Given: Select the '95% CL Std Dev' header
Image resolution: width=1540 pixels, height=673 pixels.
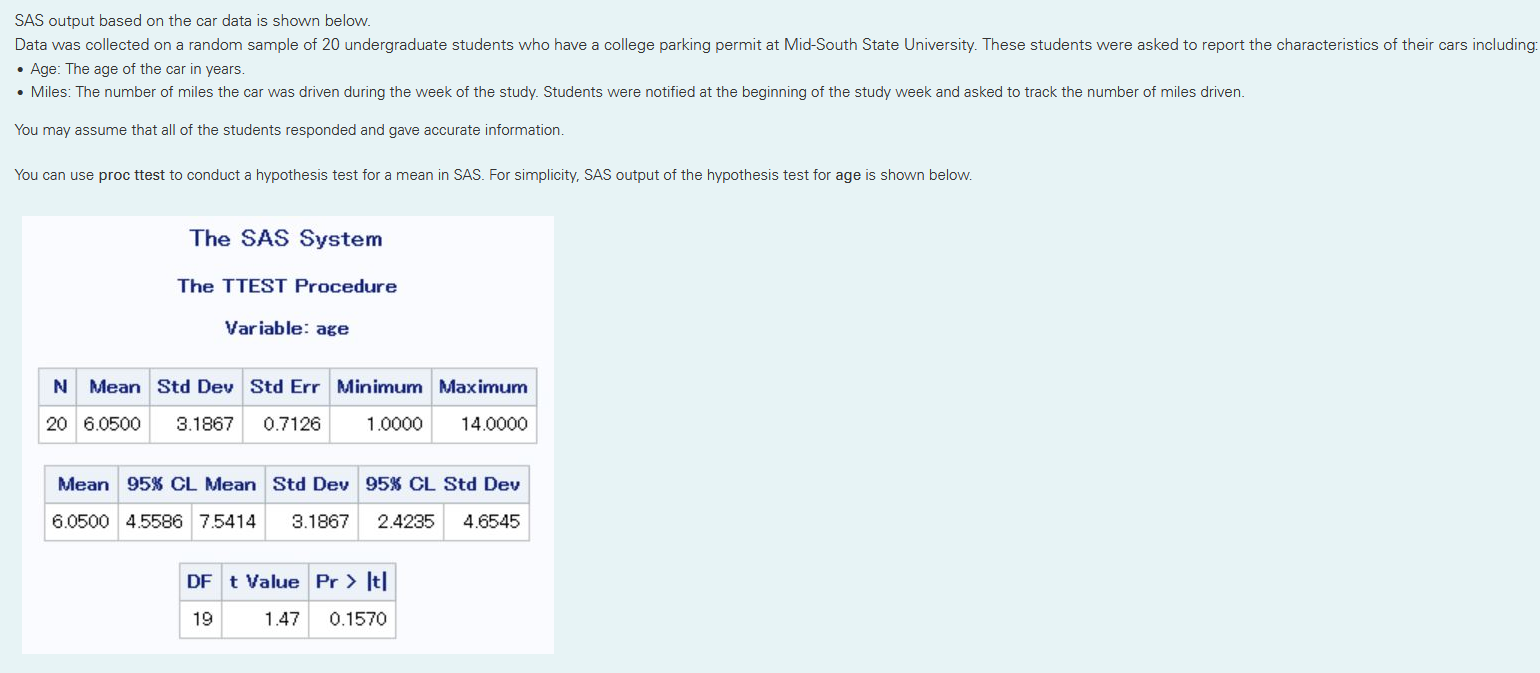Looking at the screenshot, I should (x=442, y=484).
